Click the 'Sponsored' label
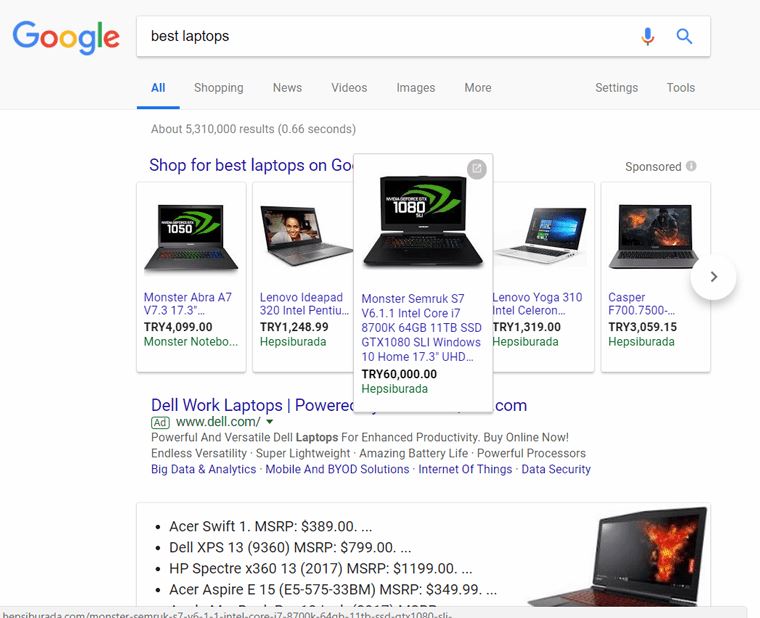Viewport: 760px width, 618px height. [x=653, y=167]
